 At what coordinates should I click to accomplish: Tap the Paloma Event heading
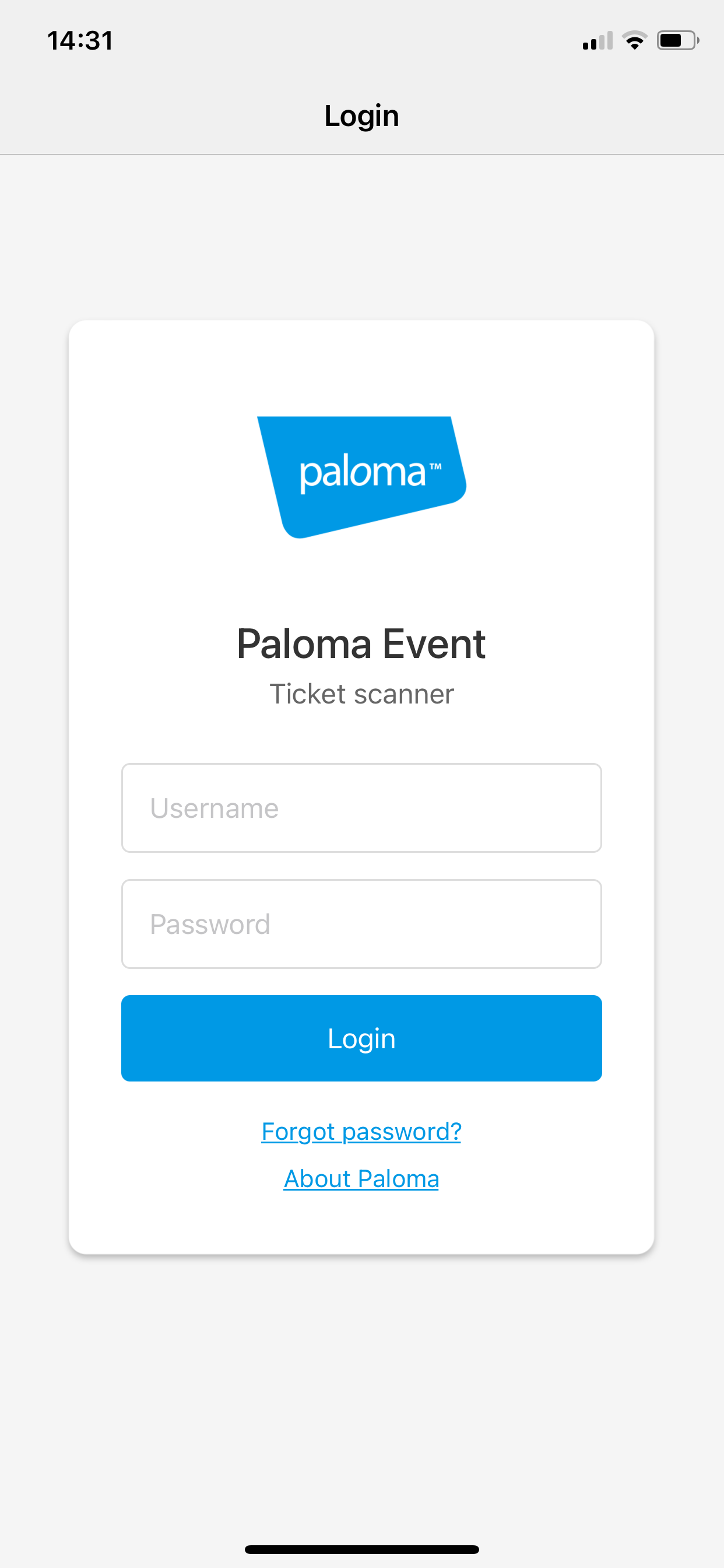click(361, 643)
